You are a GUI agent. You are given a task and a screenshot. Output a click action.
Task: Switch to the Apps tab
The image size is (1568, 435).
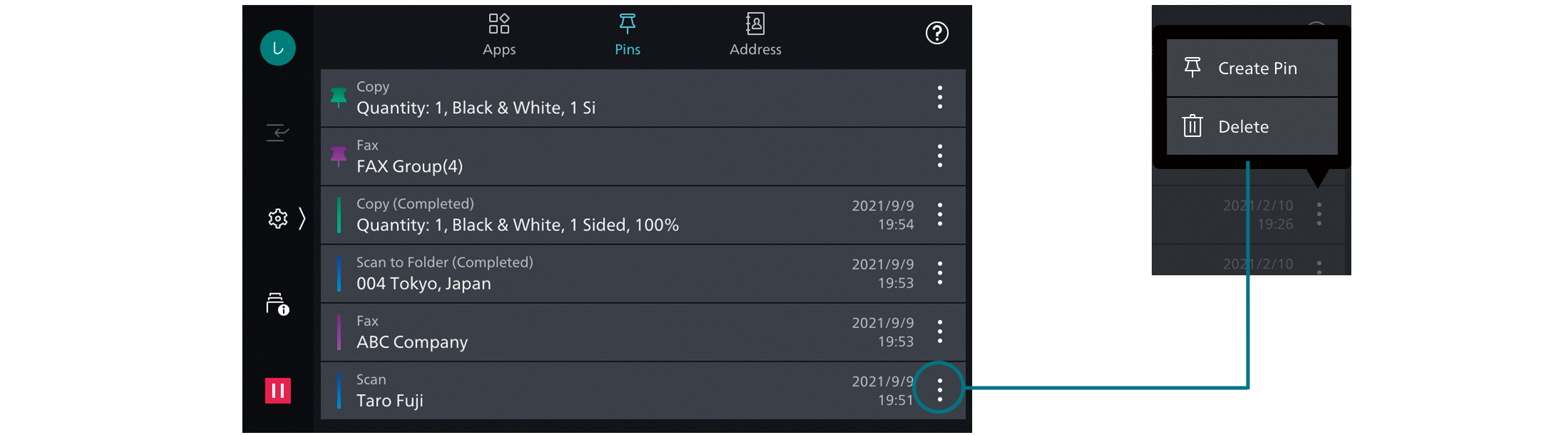[x=499, y=34]
